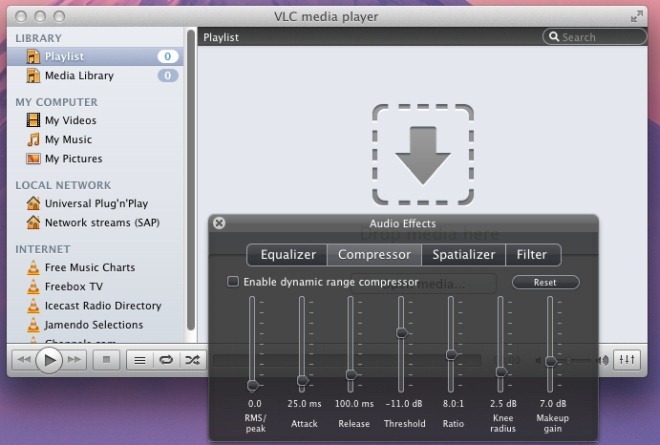Click the 8.0:1 ratio value

click(453, 404)
